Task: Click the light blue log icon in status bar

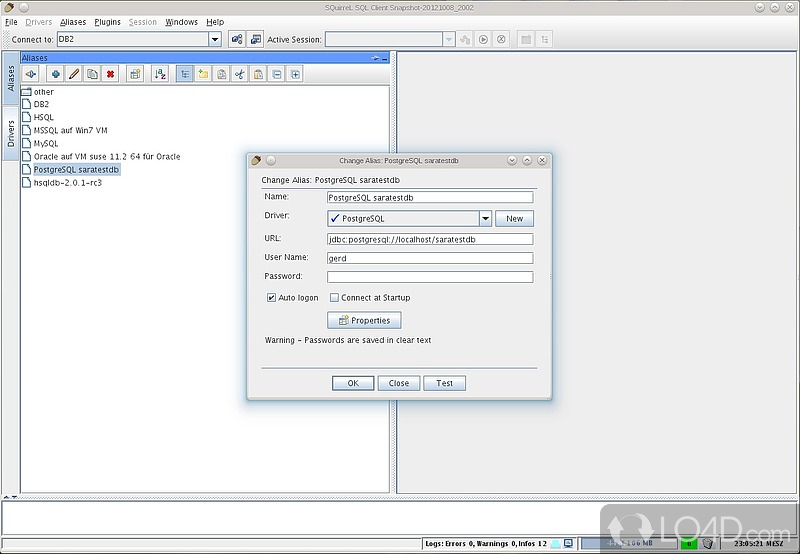Action: tap(556, 544)
